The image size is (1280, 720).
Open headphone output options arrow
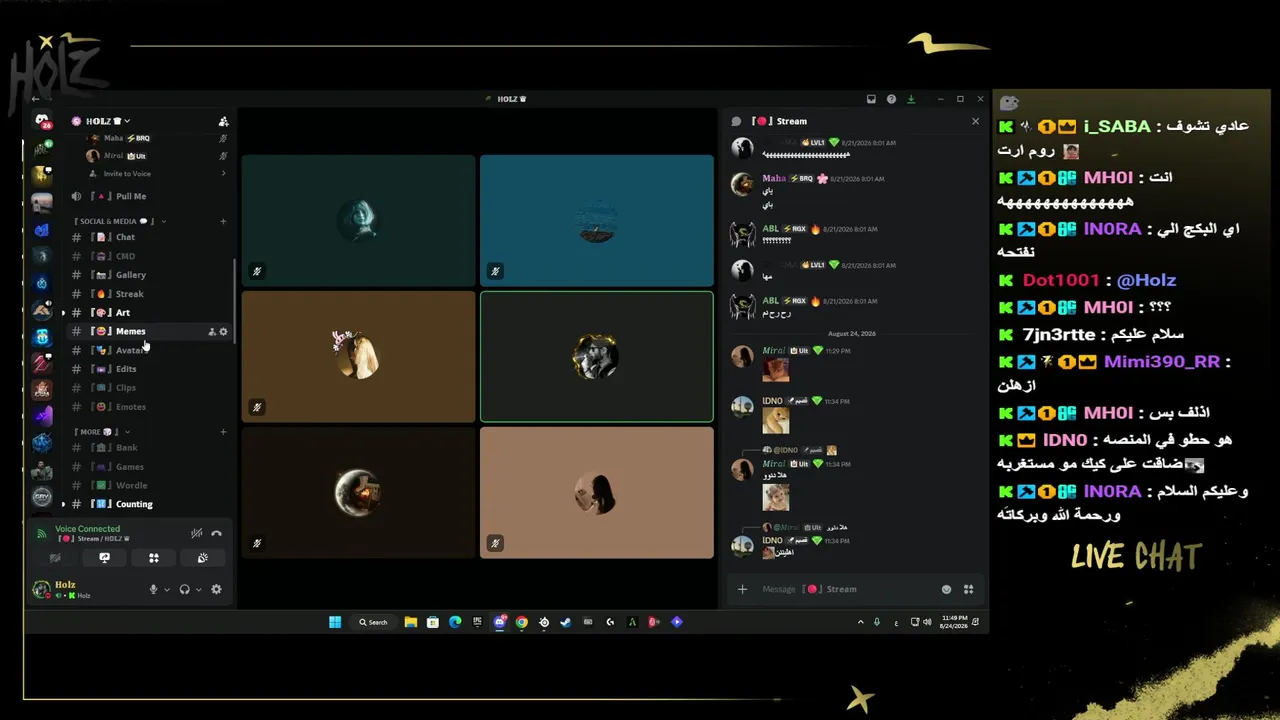(x=198, y=590)
